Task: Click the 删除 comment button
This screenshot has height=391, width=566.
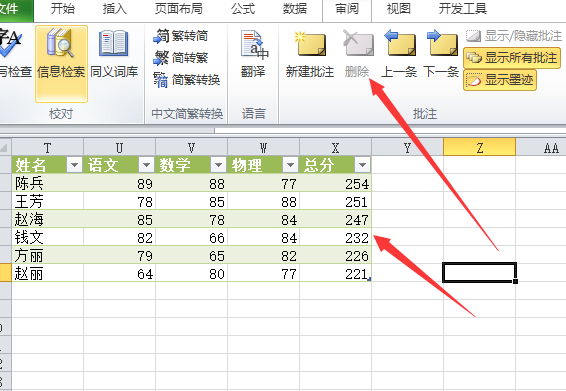Action: point(357,54)
